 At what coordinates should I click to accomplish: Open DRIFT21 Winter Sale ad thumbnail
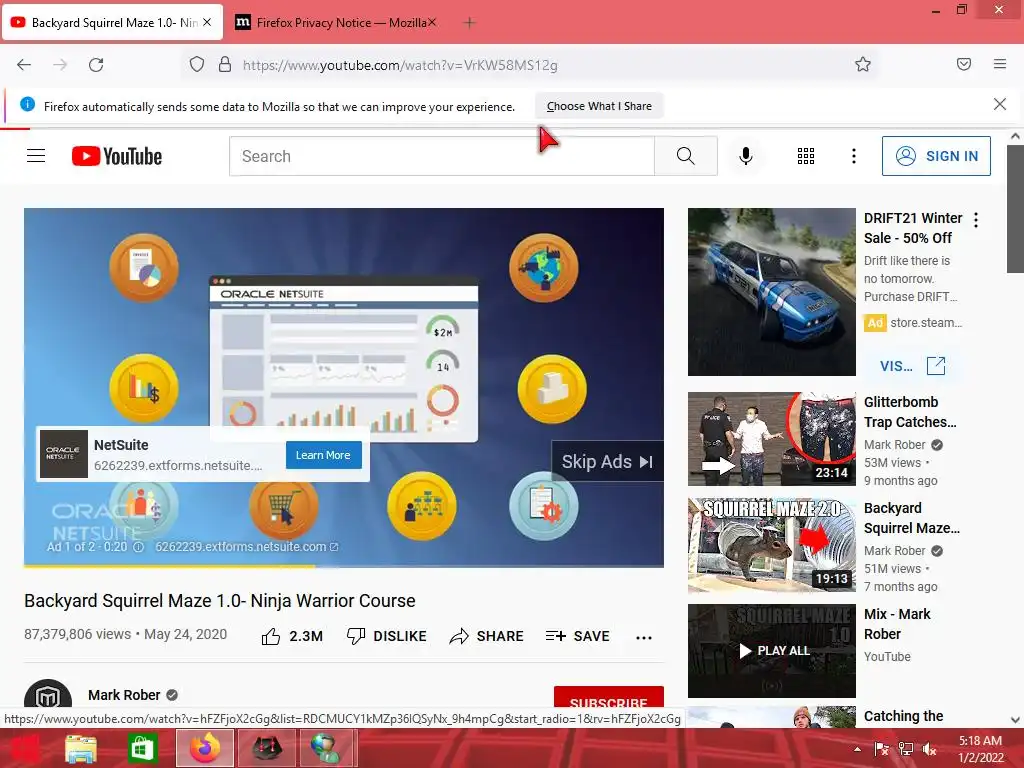771,292
